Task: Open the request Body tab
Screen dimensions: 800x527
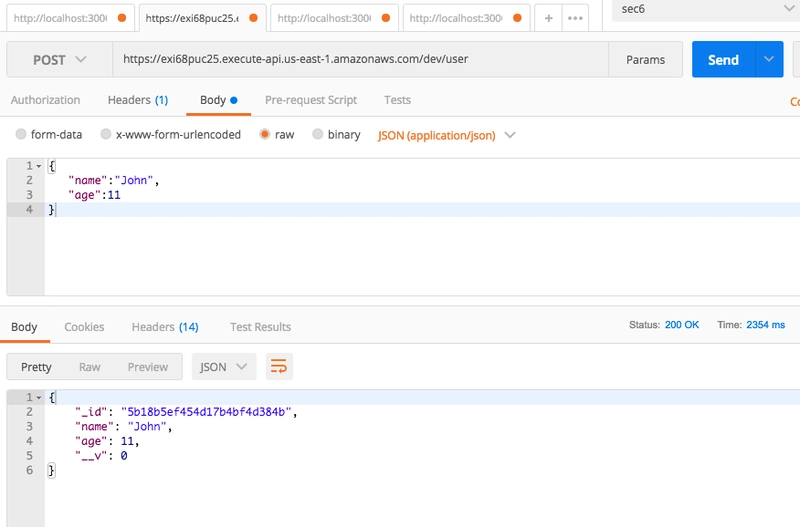Action: 218,100
